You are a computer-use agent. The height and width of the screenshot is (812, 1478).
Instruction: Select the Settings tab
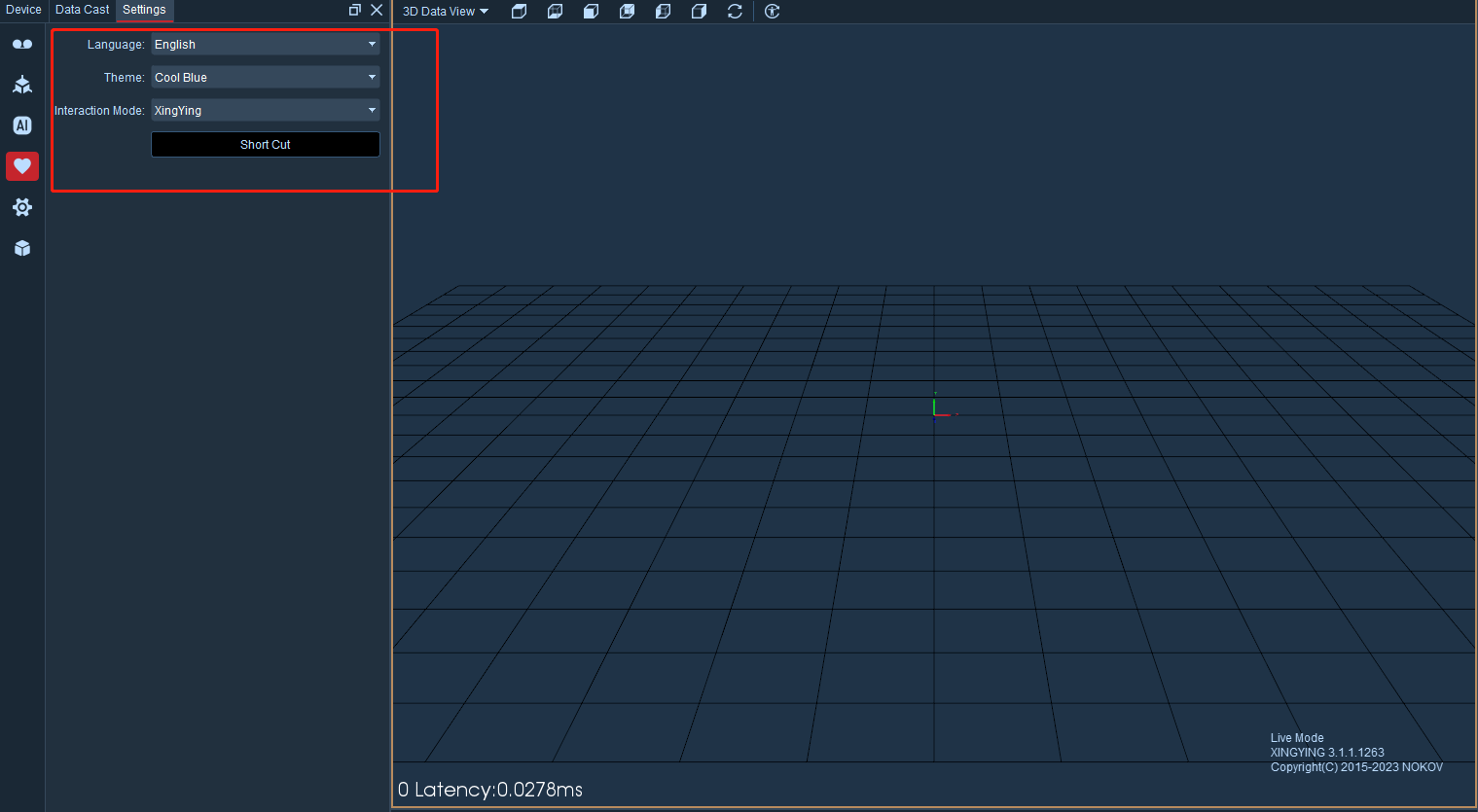click(x=144, y=10)
